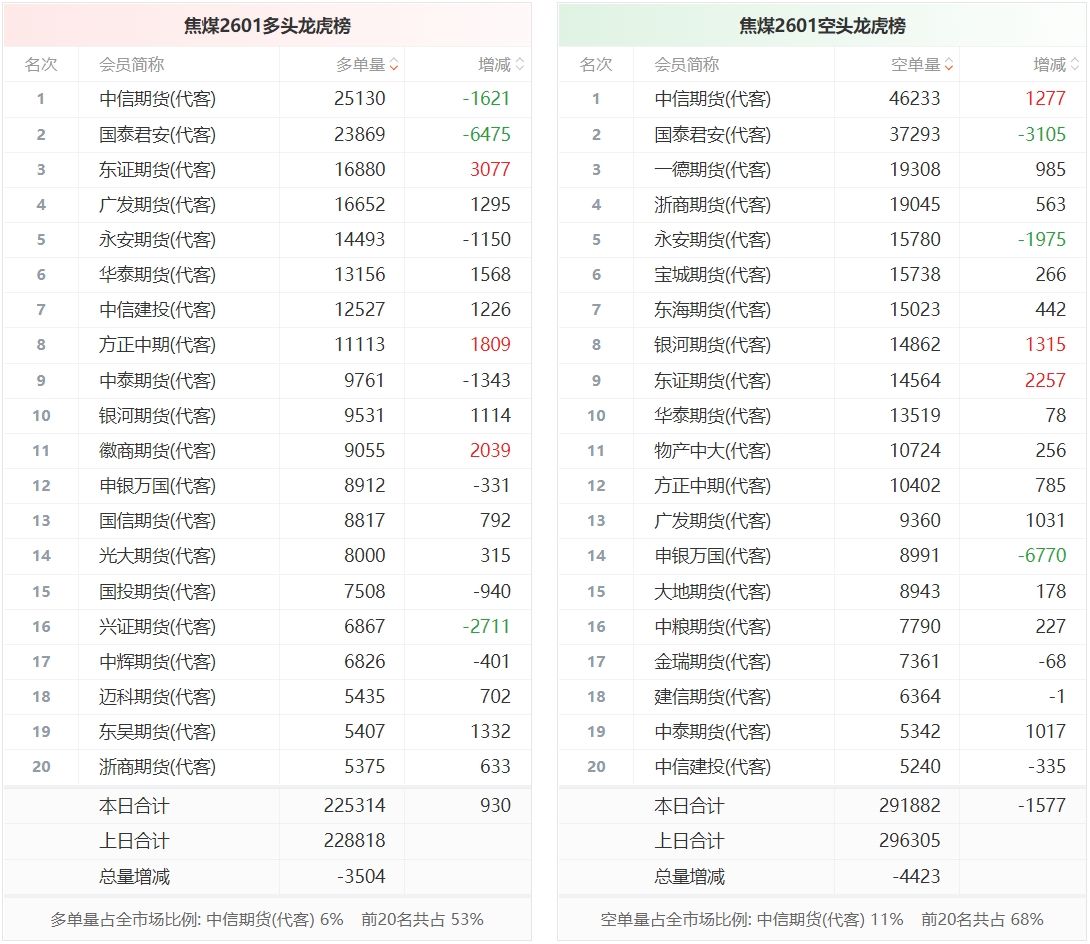Click 空单量占全市场比例 footer text
Screen dimensions: 1090x944
[822, 920]
